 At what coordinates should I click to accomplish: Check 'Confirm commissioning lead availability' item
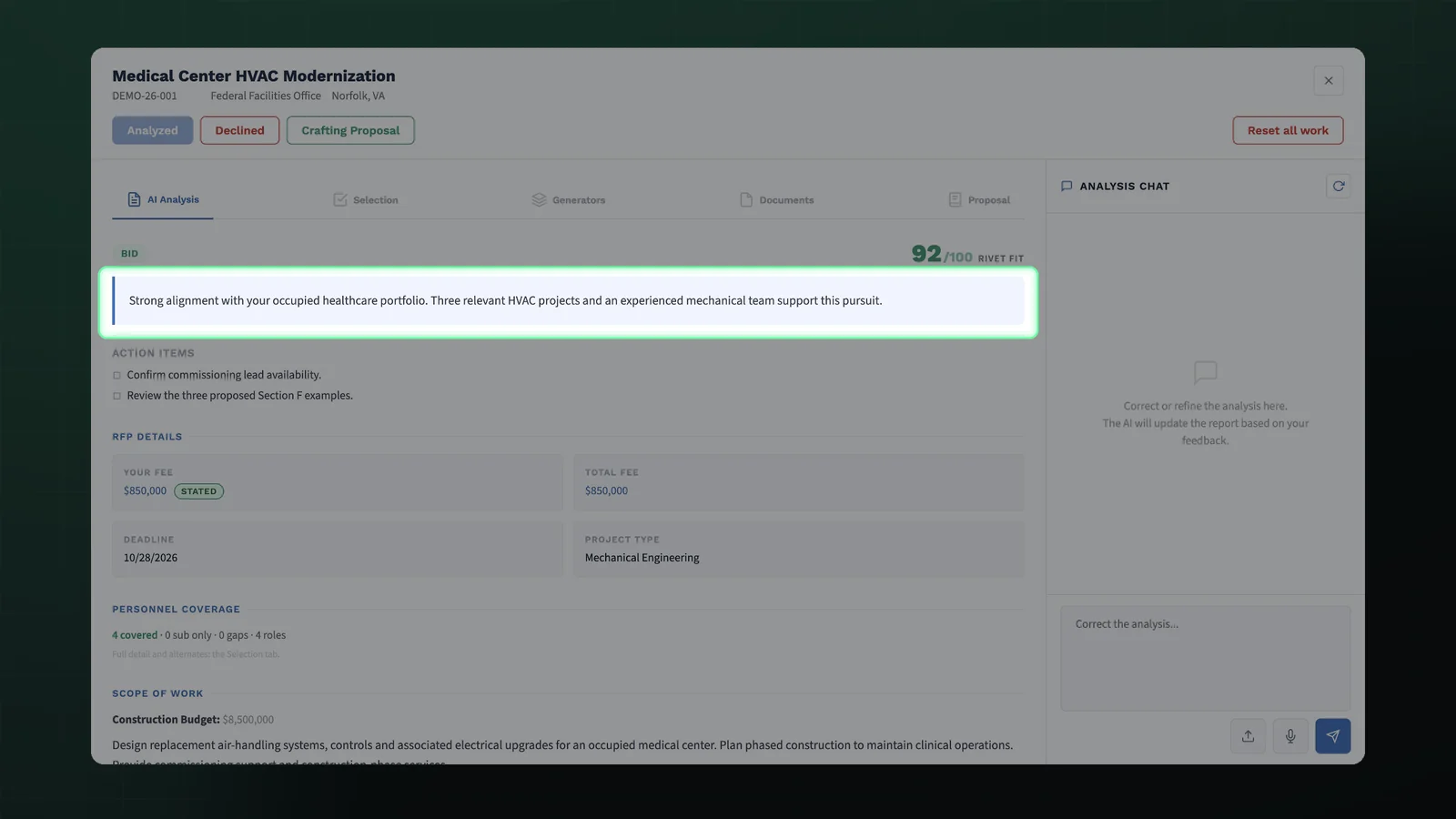click(116, 375)
